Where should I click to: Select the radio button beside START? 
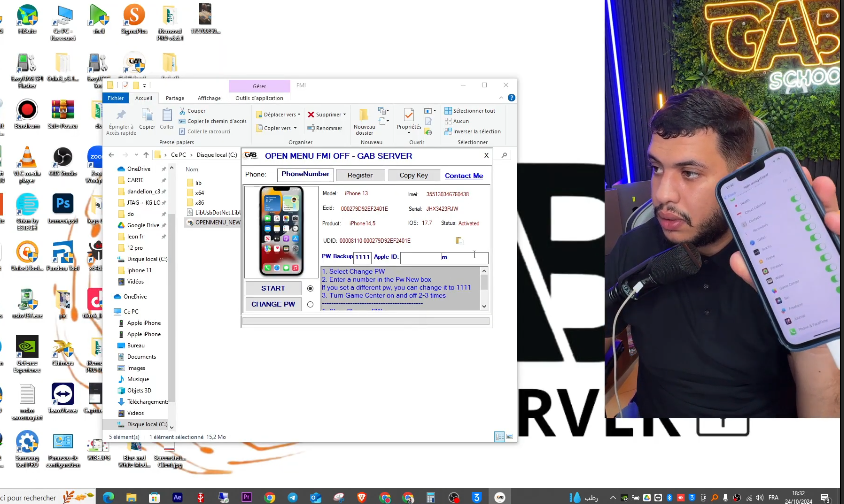[x=310, y=288]
